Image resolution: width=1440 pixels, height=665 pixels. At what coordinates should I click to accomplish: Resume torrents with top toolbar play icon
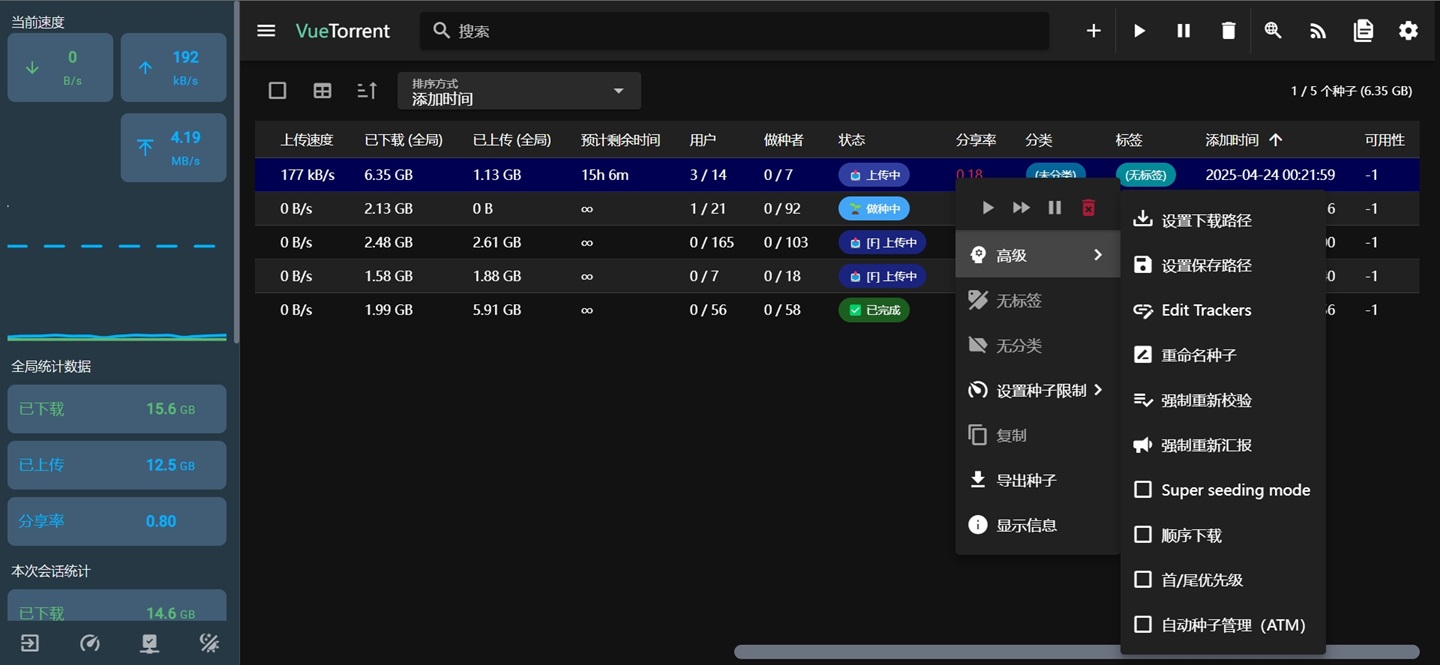[1139, 31]
